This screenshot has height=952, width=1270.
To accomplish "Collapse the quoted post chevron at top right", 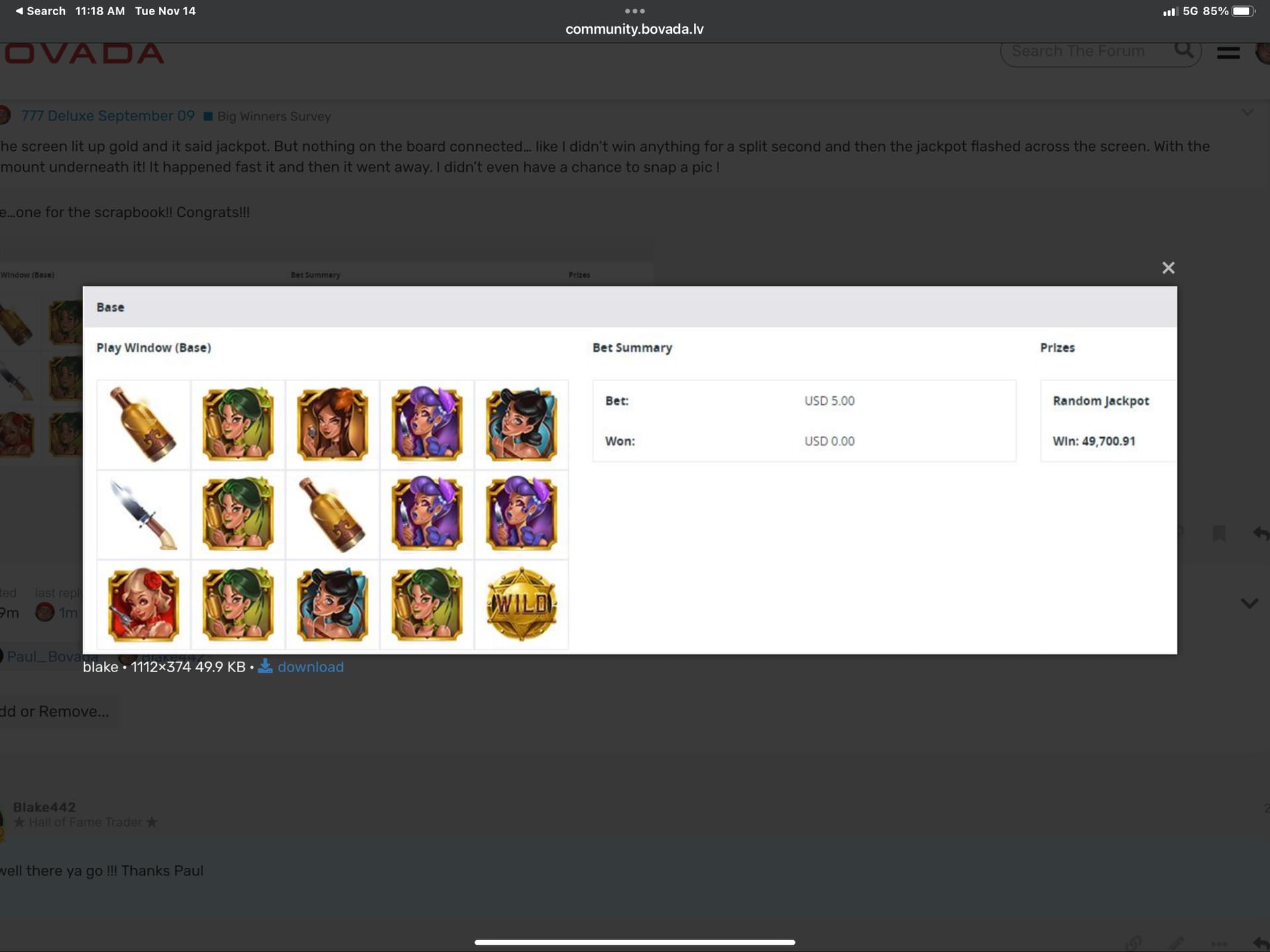I will tap(1247, 112).
